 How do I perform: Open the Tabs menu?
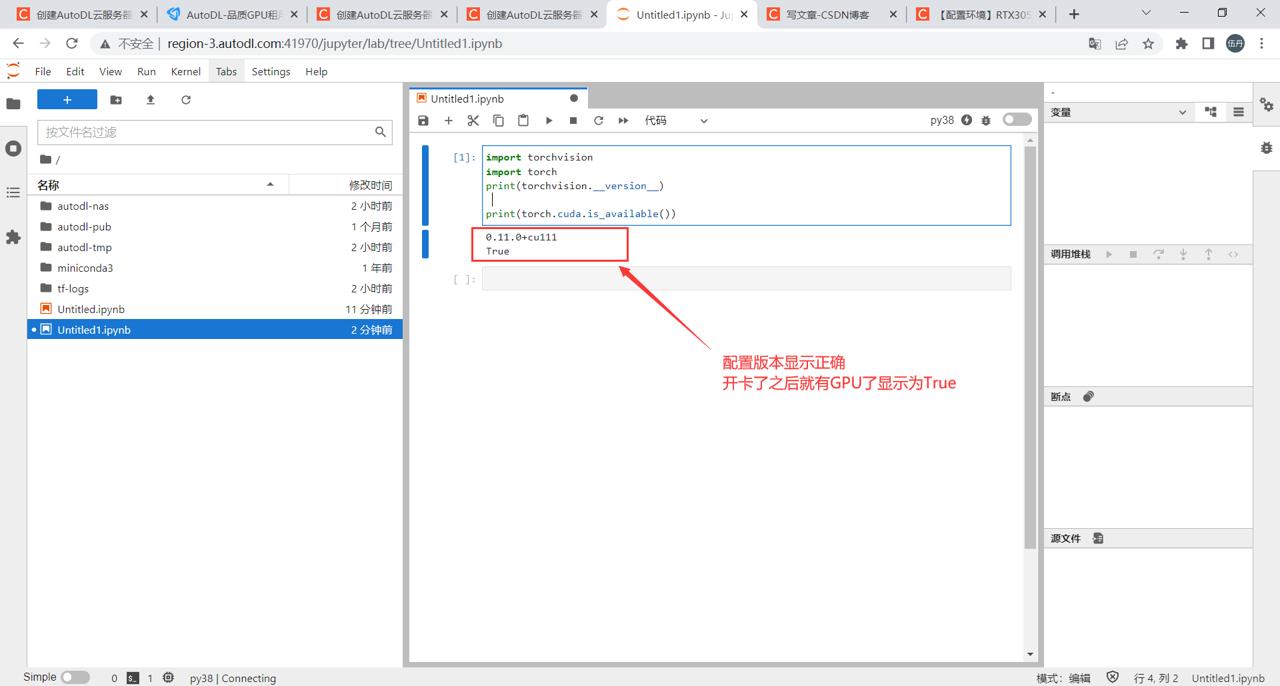(x=227, y=72)
